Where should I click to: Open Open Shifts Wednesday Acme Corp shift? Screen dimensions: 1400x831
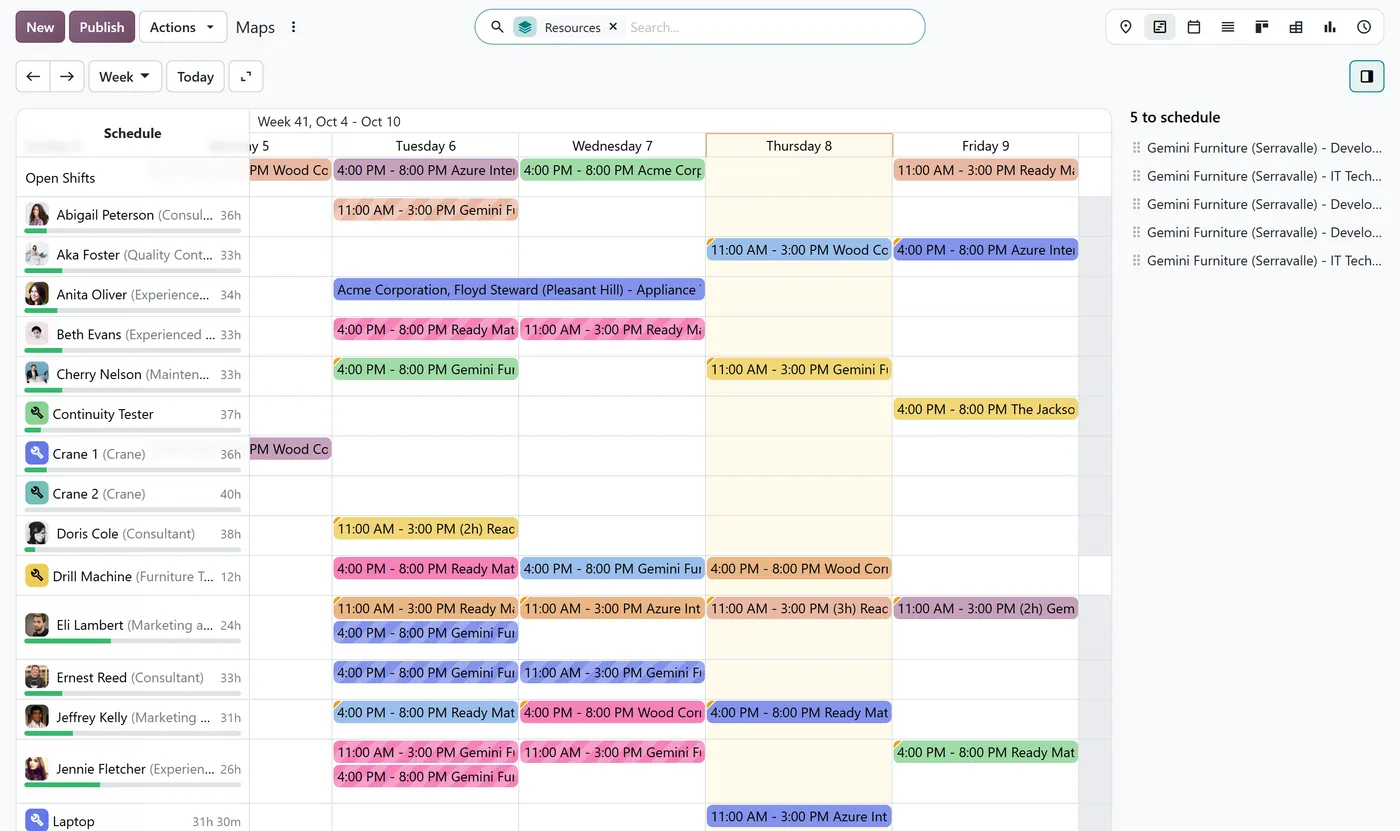click(612, 170)
